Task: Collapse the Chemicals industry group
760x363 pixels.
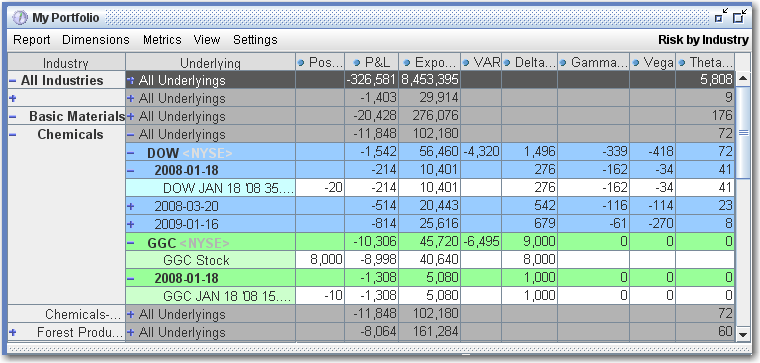Action: (13, 135)
